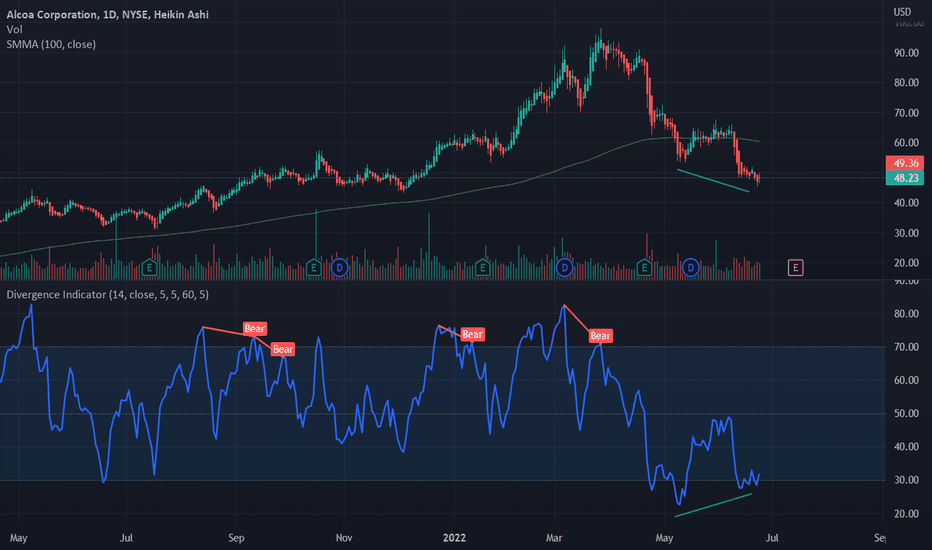Open the upcoming pink earnings E marker
The width and height of the screenshot is (932, 550).
795,268
